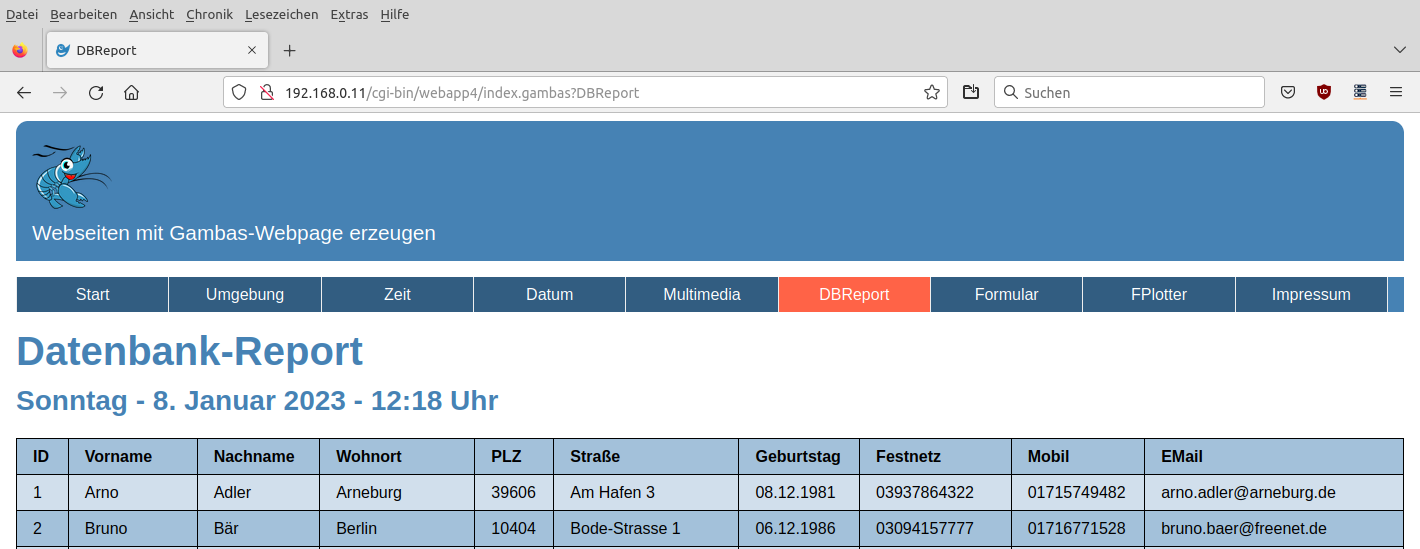This screenshot has width=1420, height=549.
Task: Open a new tab with plus button
Action: (289, 50)
